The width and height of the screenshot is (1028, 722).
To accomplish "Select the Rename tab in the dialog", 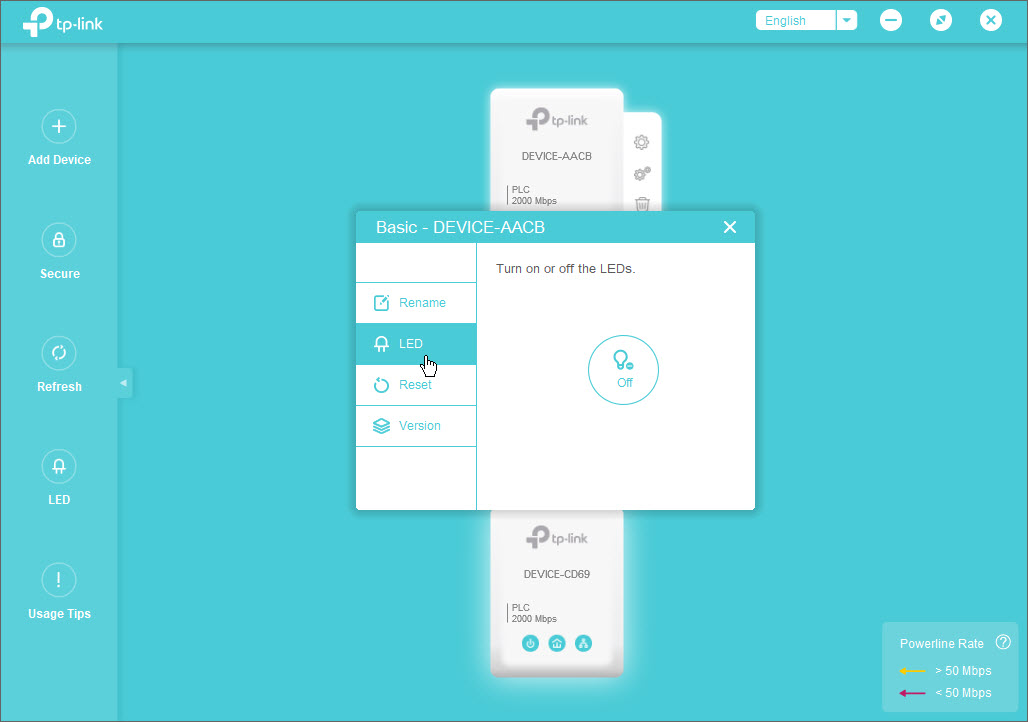I will (x=416, y=303).
